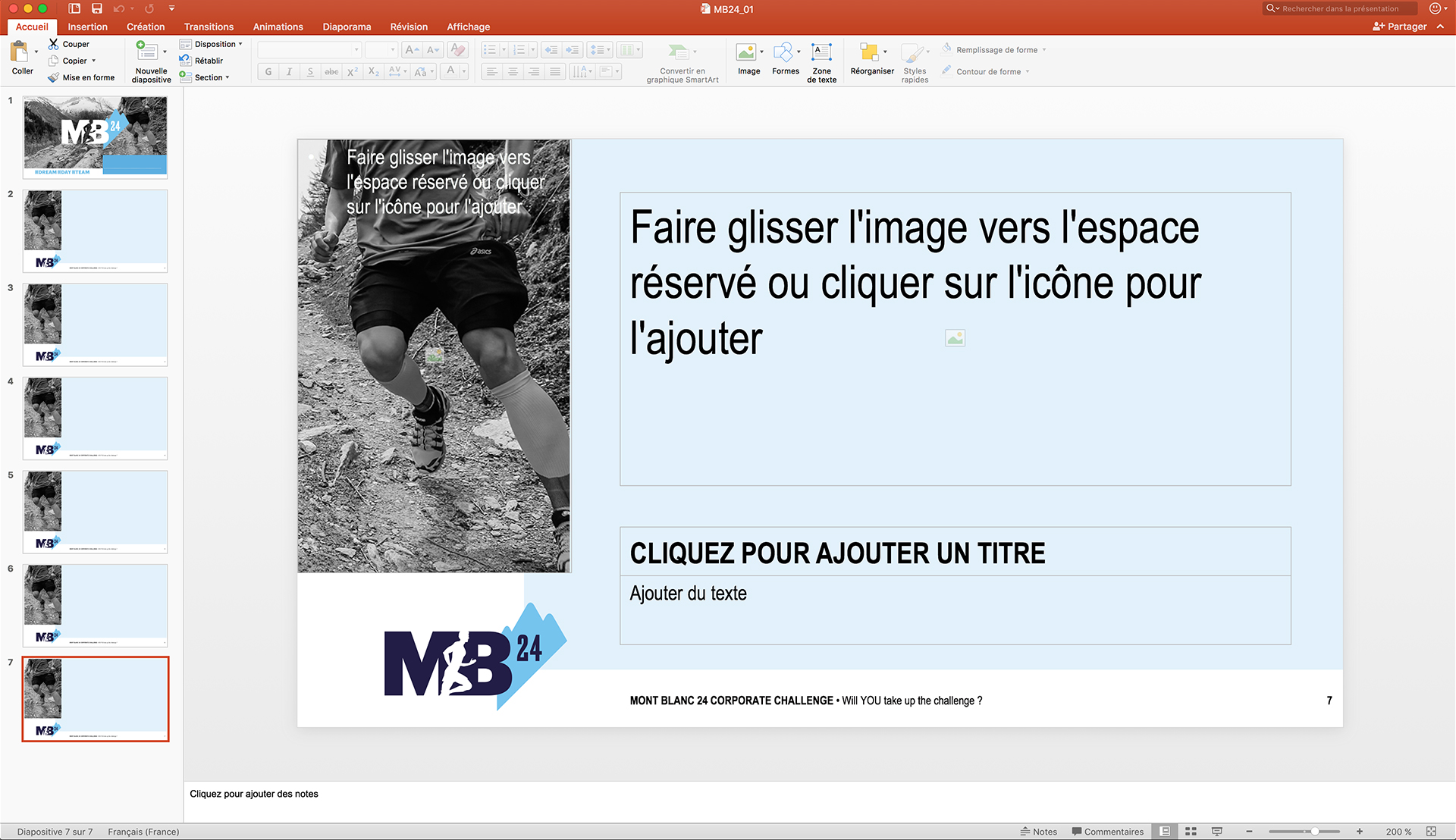1456x840 pixels.
Task: Toggle strikethrough abc formatting
Action: click(x=331, y=71)
